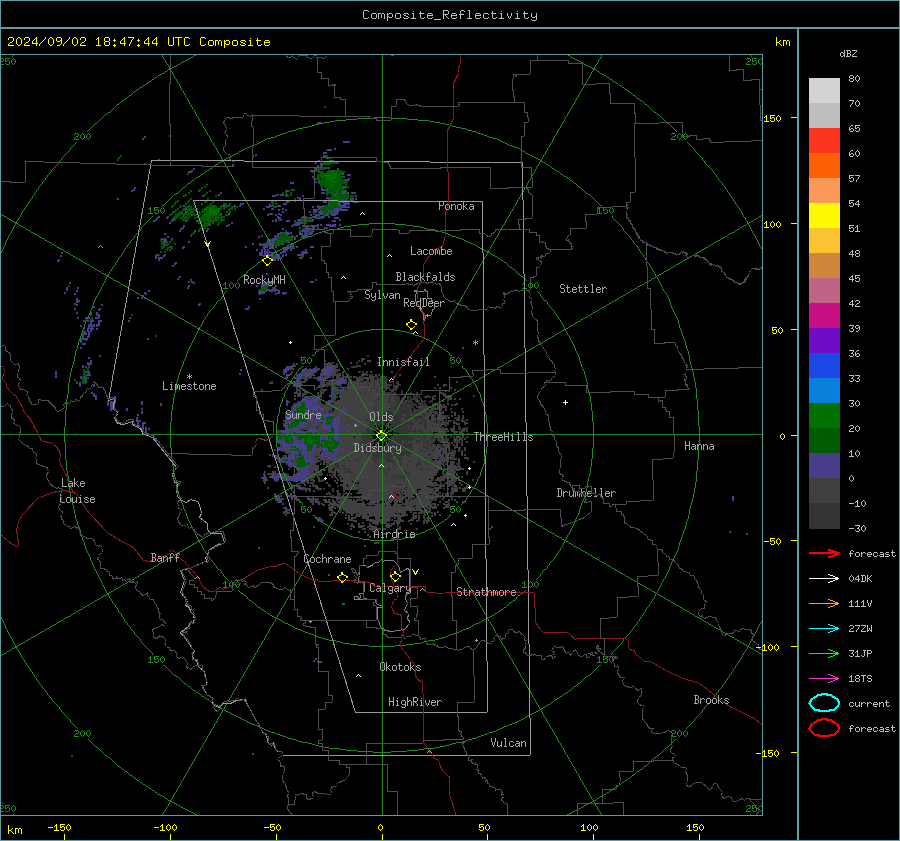The height and width of the screenshot is (841, 900).
Task: Click the Innisfail label
Action: pos(403,362)
